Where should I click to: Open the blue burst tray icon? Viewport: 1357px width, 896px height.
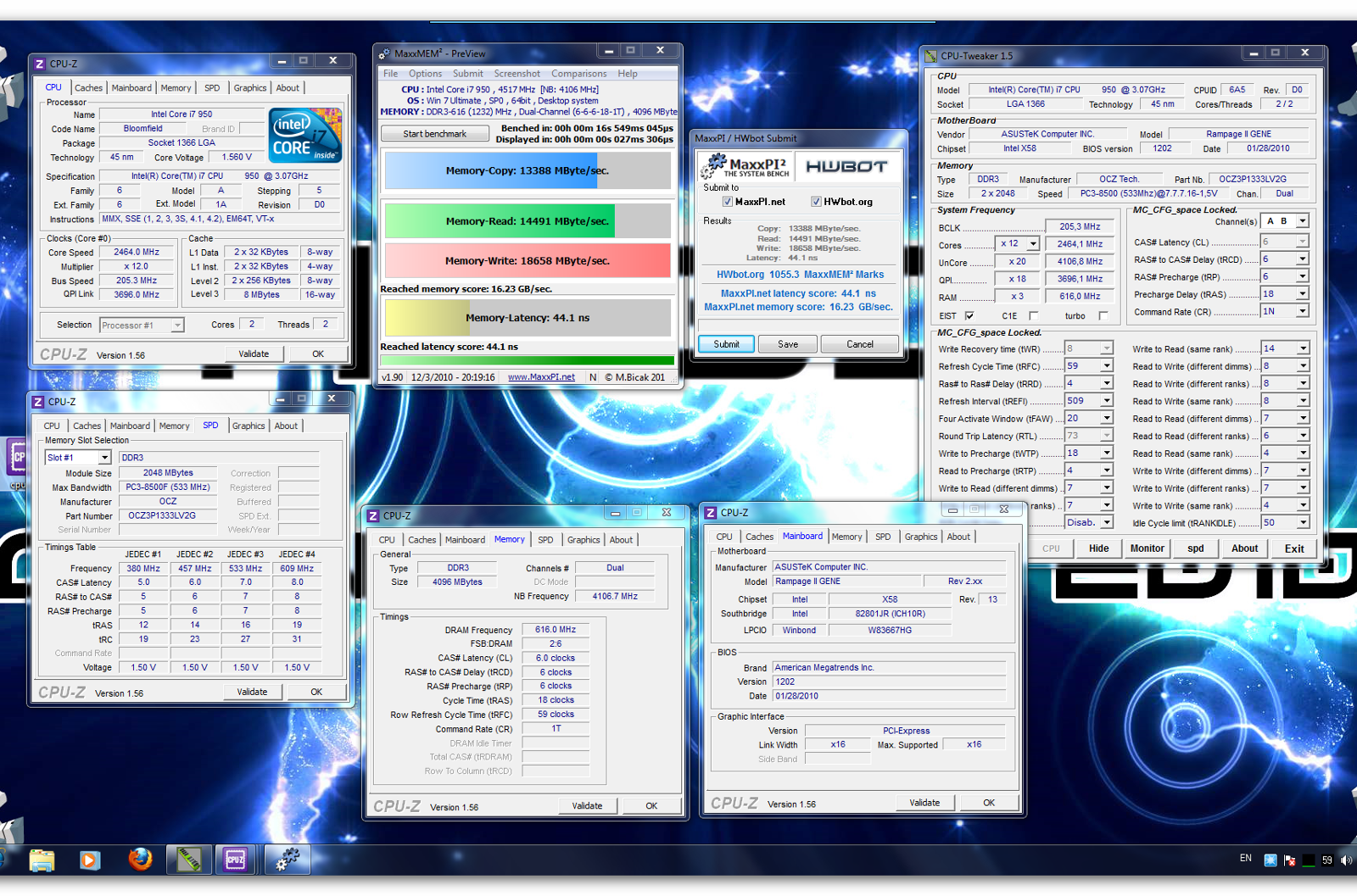pos(1270,860)
